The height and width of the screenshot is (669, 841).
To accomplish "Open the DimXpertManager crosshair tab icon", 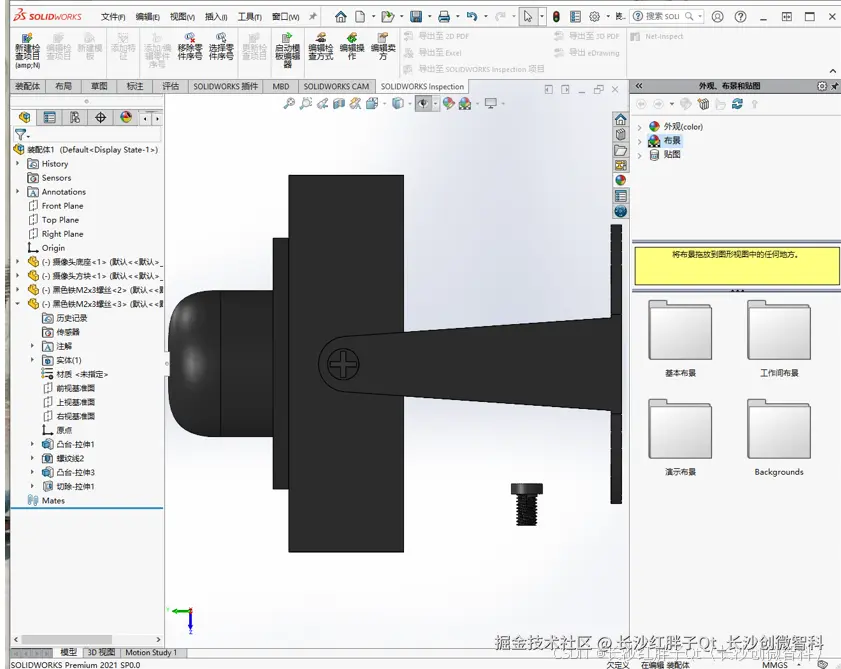I will coord(100,117).
